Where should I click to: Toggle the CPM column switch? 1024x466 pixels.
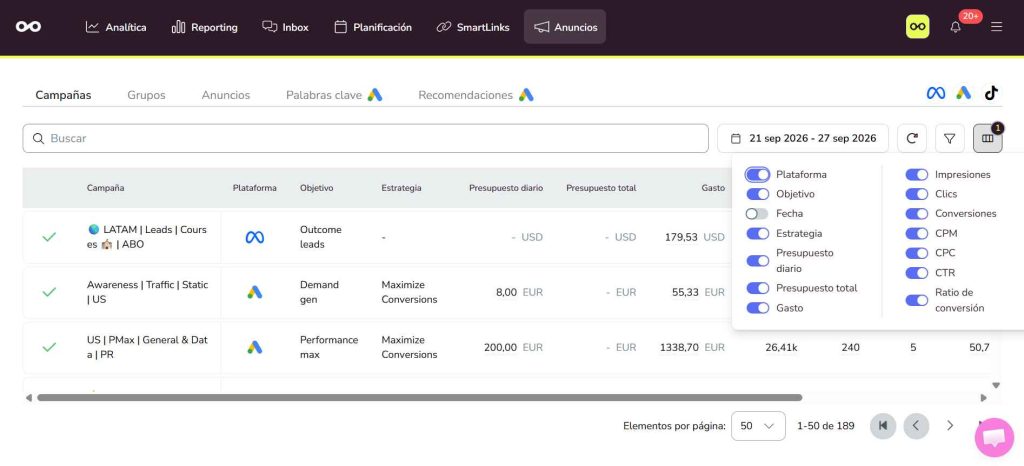[916, 233]
